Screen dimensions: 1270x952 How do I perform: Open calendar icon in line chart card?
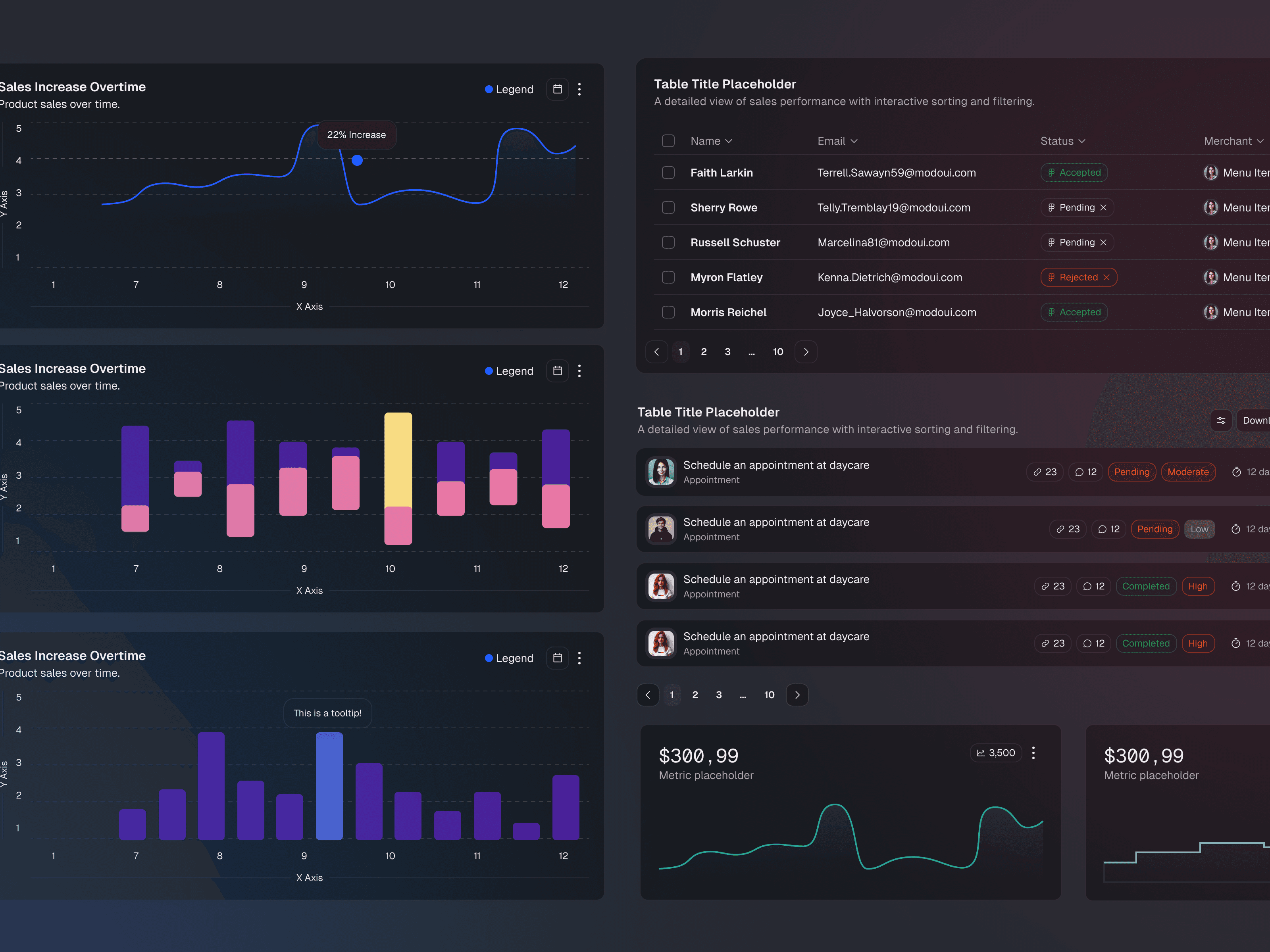557,89
